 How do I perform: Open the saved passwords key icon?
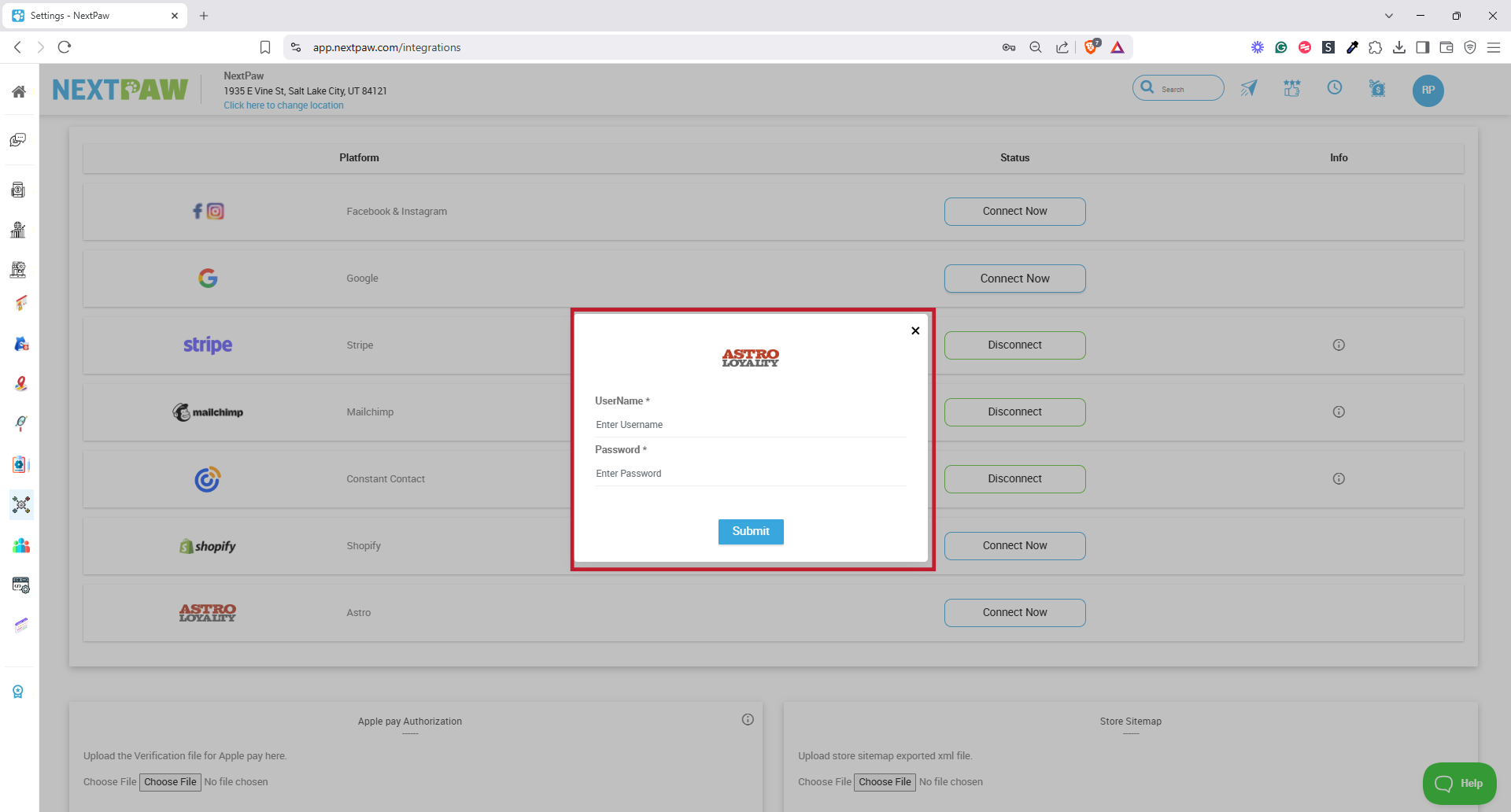tap(1009, 47)
